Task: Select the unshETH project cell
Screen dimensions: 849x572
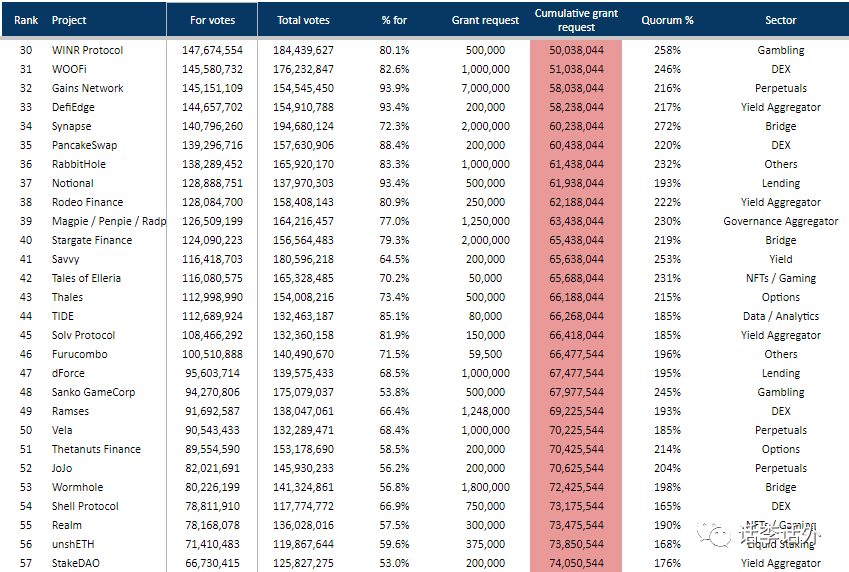Action: pyautogui.click(x=73, y=544)
